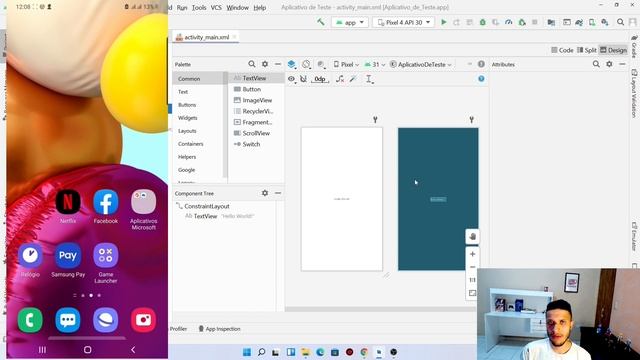Select ImageView in the palette list

pos(256,100)
